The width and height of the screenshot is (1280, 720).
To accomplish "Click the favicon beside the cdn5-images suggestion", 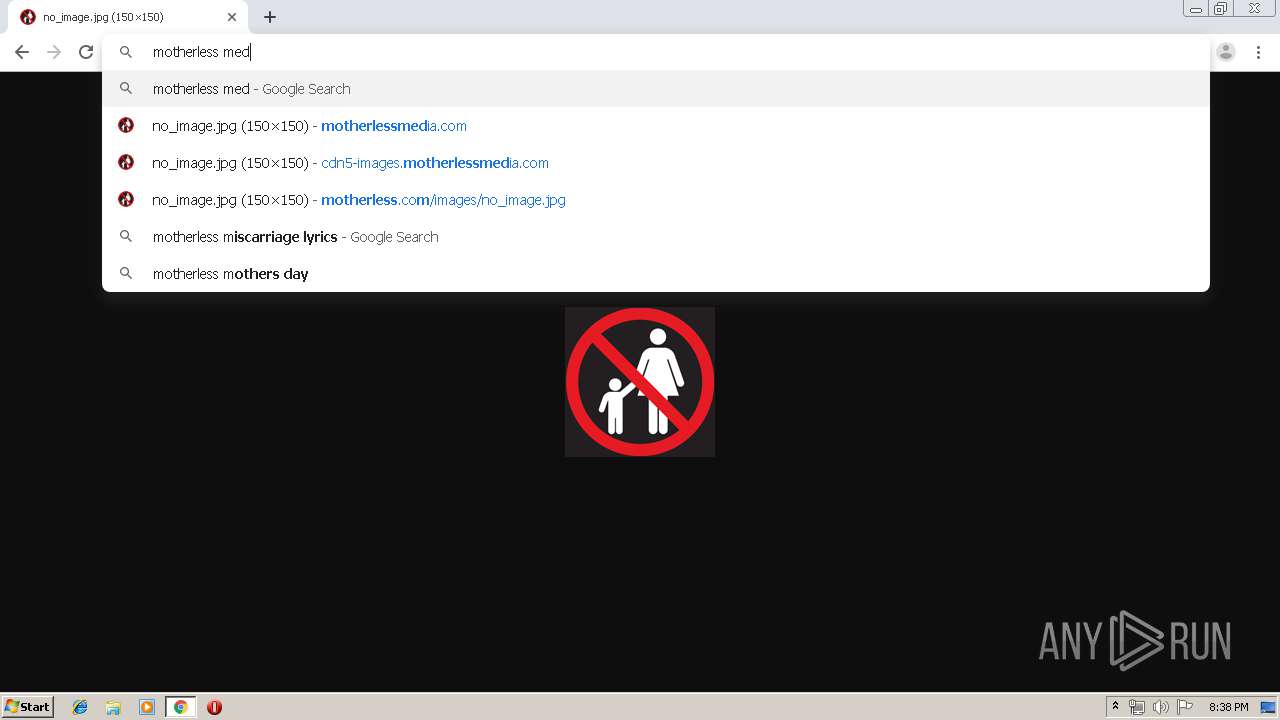I will point(126,162).
